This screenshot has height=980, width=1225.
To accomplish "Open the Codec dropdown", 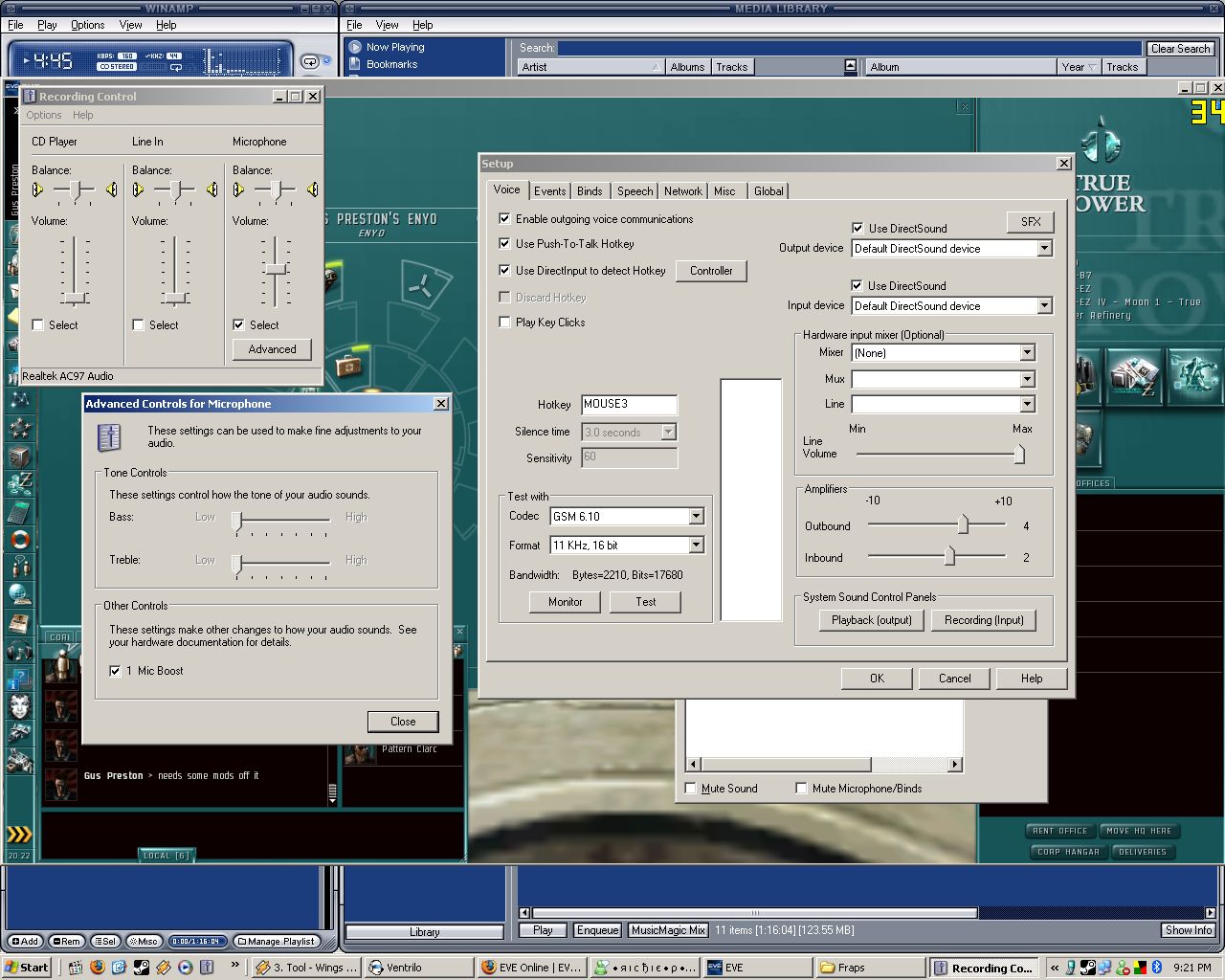I will (x=696, y=517).
